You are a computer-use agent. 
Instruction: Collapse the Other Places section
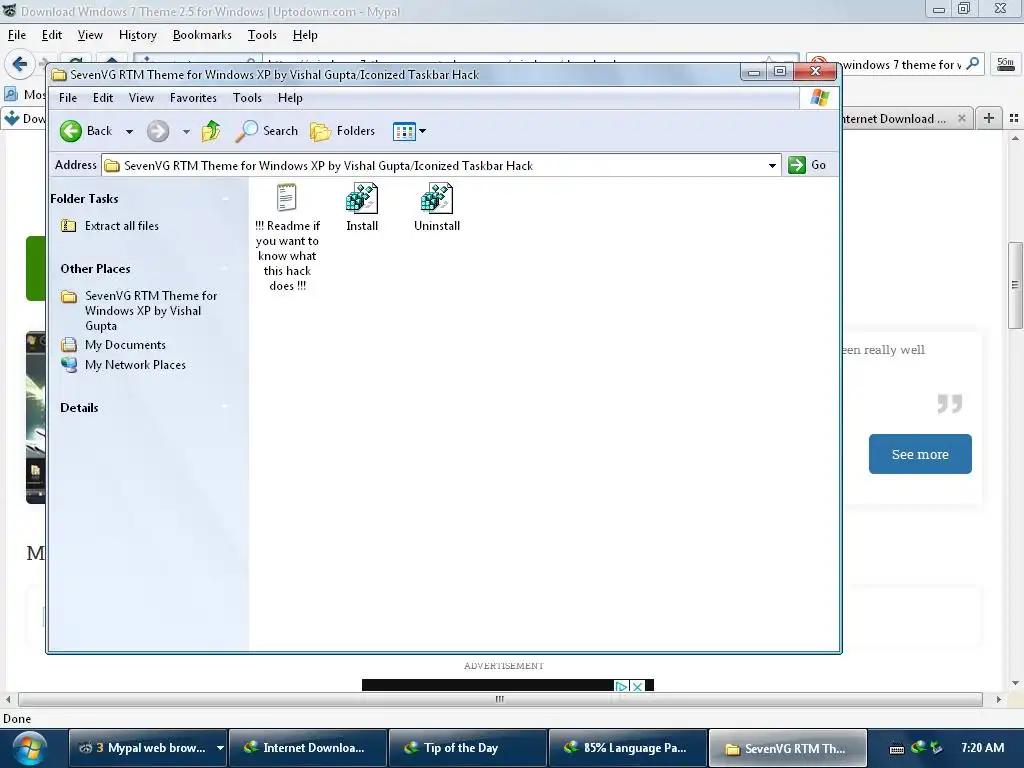[225, 268]
